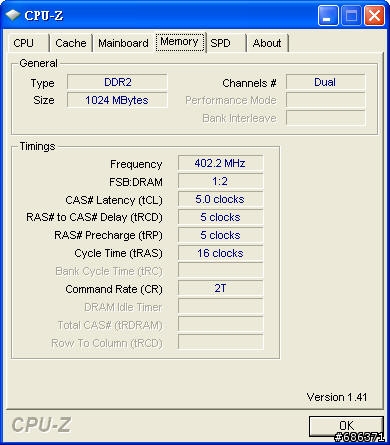Click the Command Rate (CR) label
Image resolution: width=390 pixels, height=445 pixels.
coord(114,289)
